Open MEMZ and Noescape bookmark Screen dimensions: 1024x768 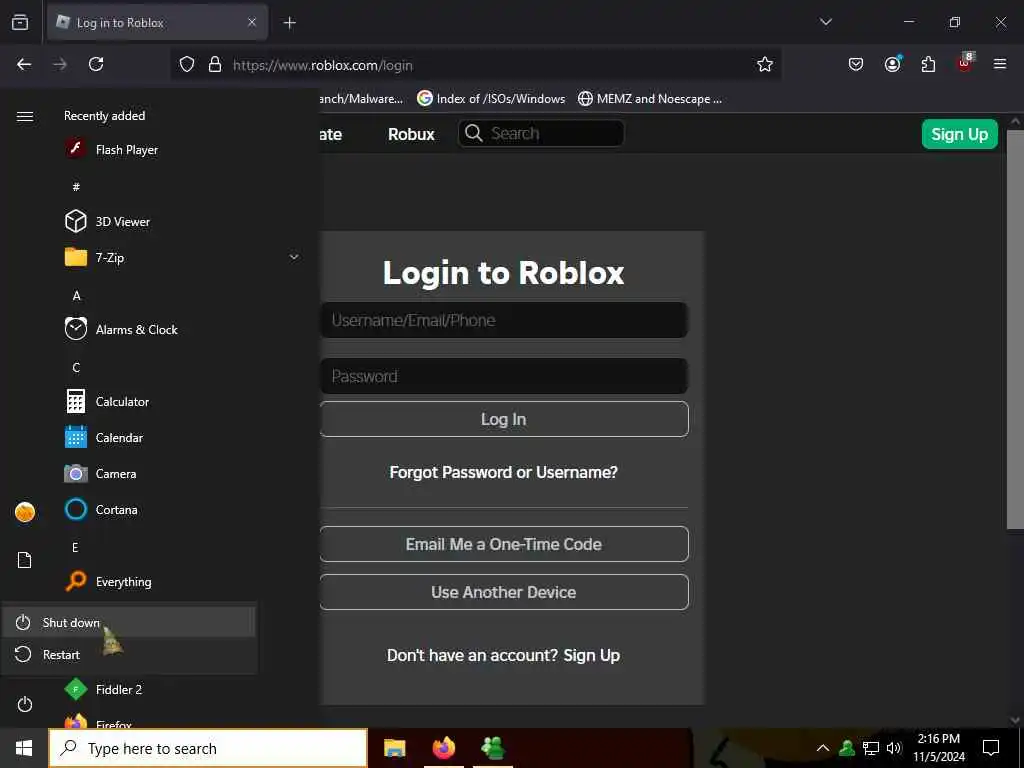coord(650,99)
